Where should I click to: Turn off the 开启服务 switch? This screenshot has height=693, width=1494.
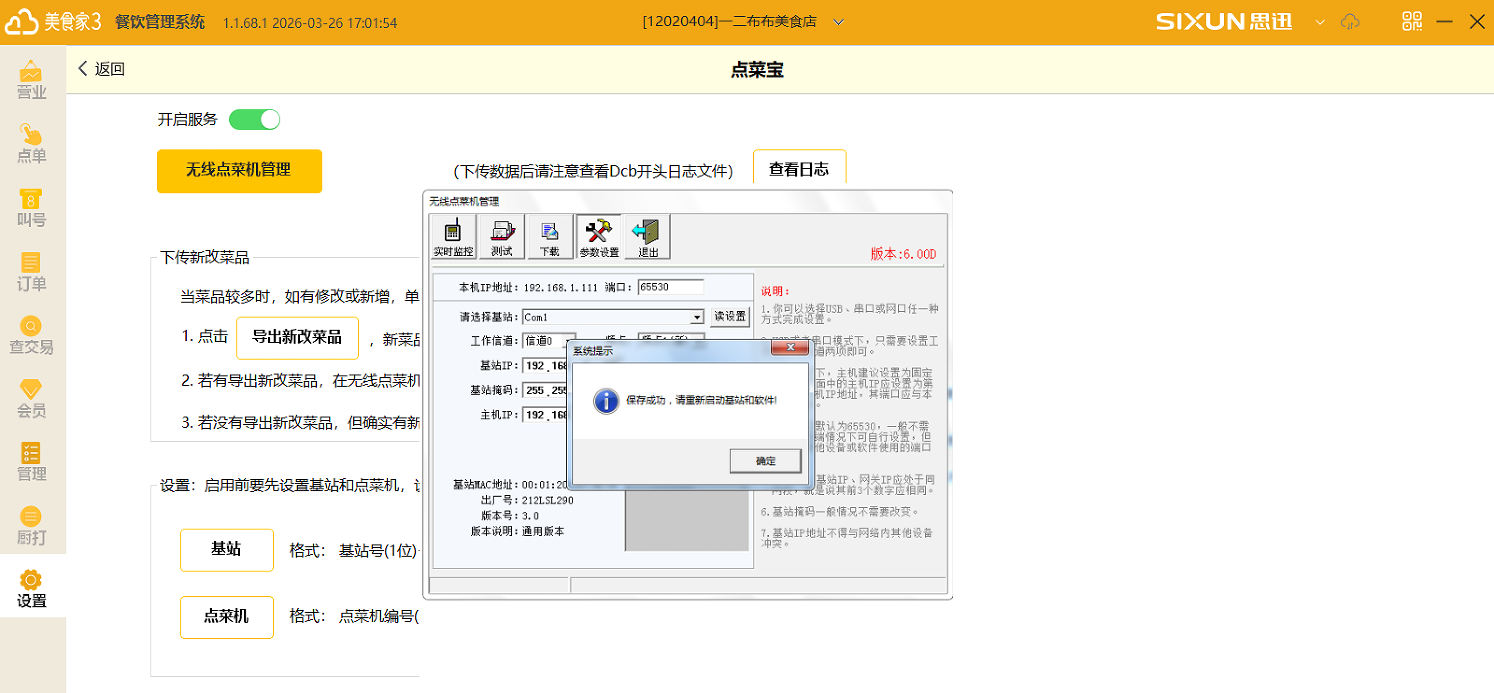pyautogui.click(x=255, y=120)
